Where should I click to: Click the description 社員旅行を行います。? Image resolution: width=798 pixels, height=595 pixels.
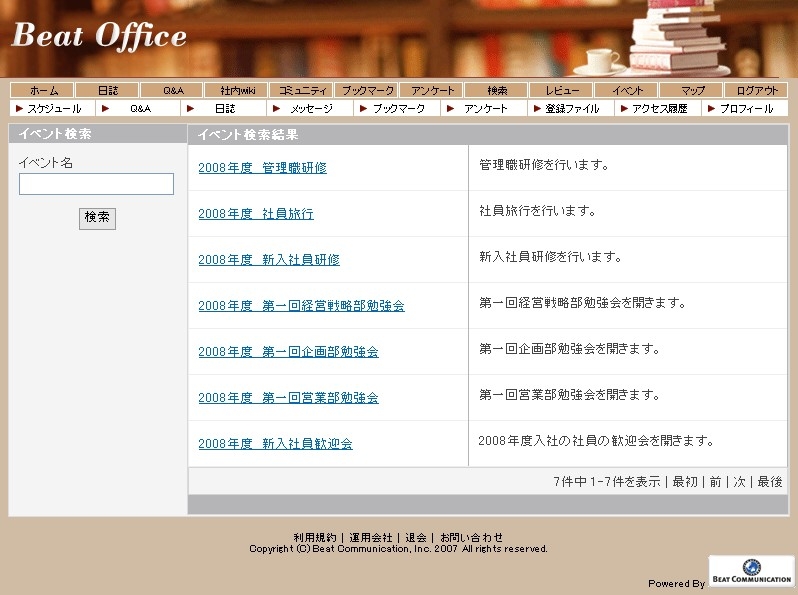click(537, 211)
